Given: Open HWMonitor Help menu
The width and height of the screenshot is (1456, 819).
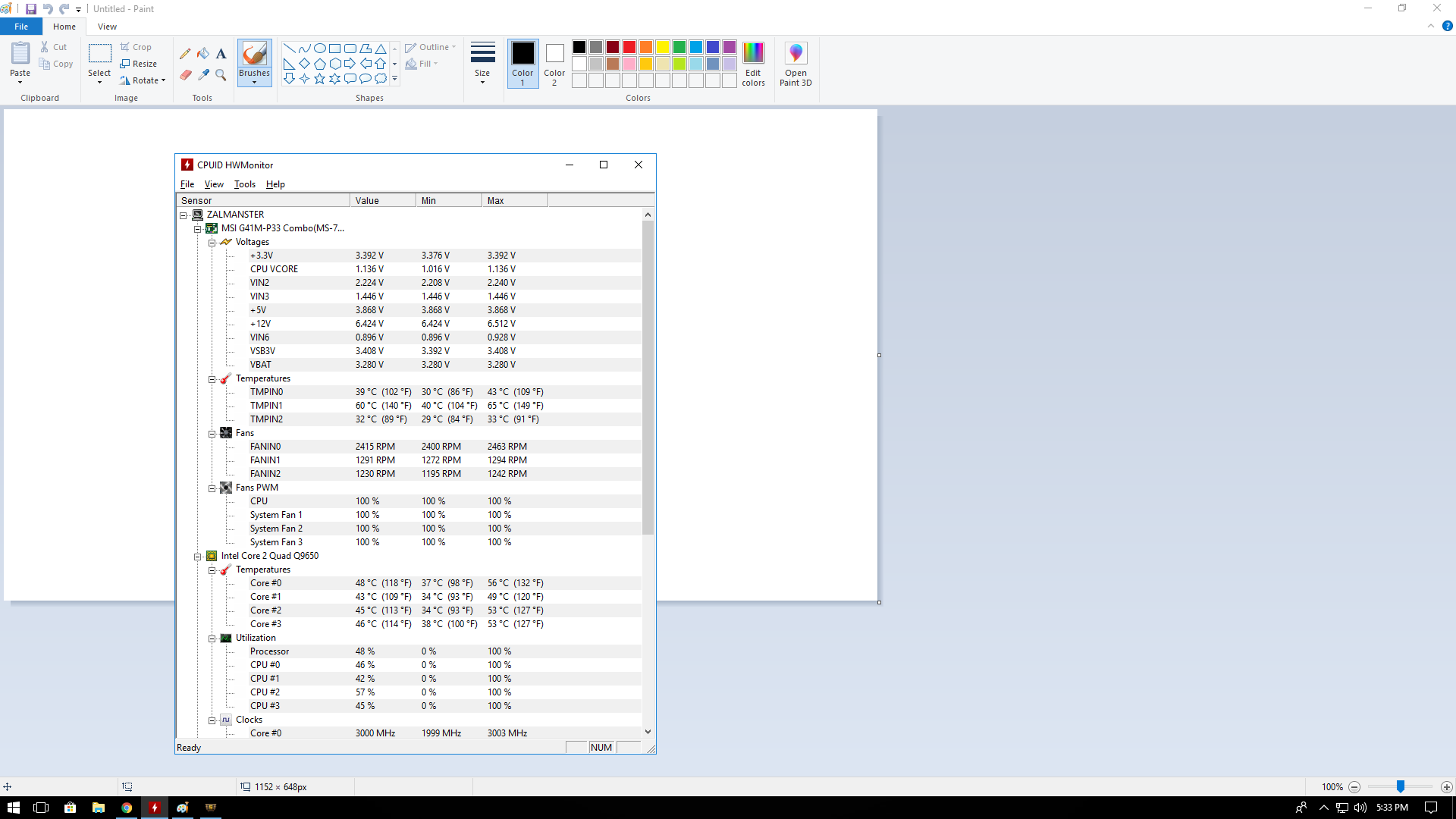Looking at the screenshot, I should tap(275, 184).
